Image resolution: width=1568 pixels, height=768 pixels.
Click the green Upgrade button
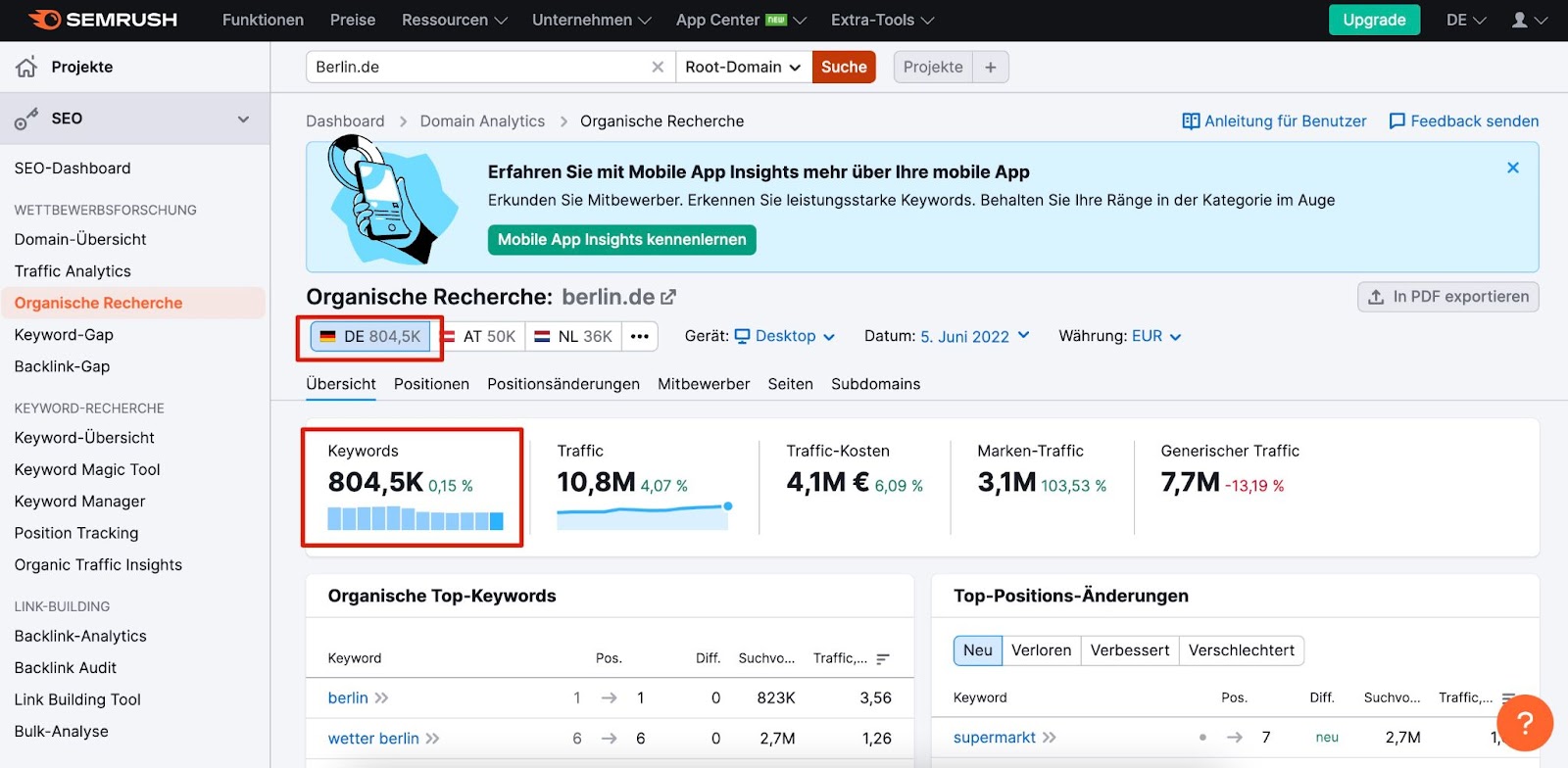coord(1374,20)
